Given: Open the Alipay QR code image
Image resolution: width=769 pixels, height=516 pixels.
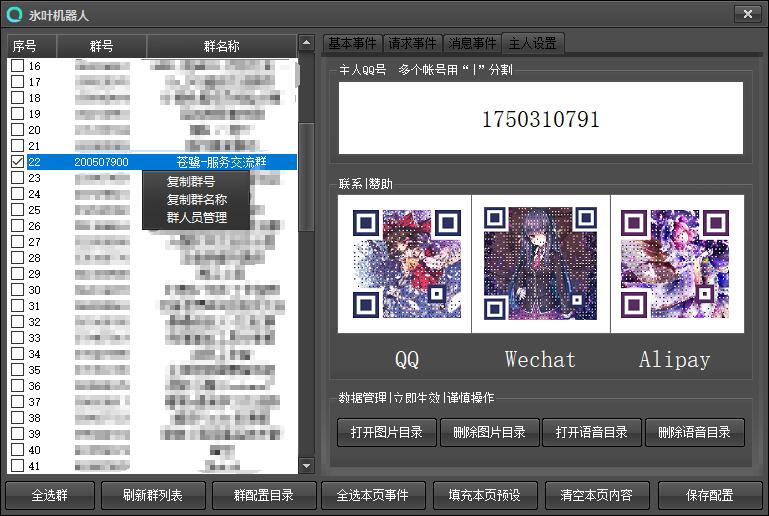Looking at the screenshot, I should [675, 264].
